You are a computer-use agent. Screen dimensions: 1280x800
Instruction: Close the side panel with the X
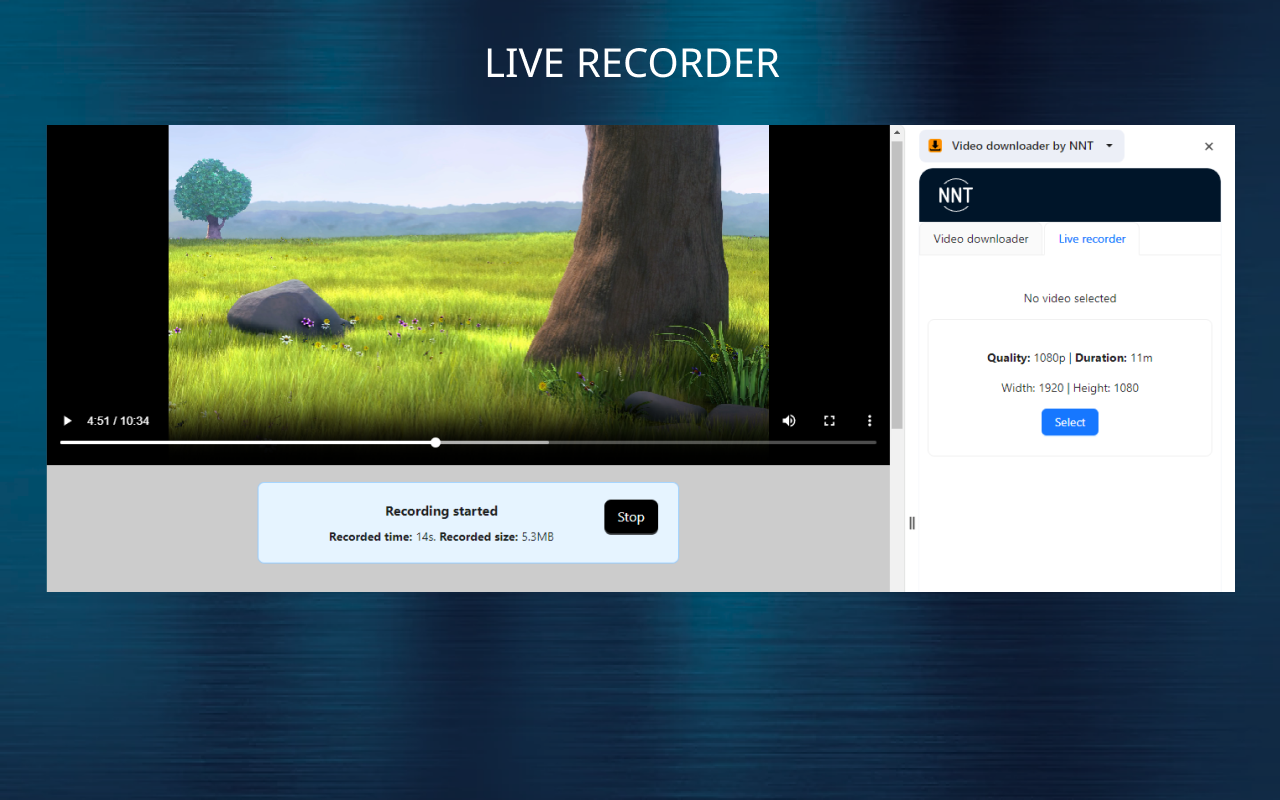click(x=1209, y=146)
